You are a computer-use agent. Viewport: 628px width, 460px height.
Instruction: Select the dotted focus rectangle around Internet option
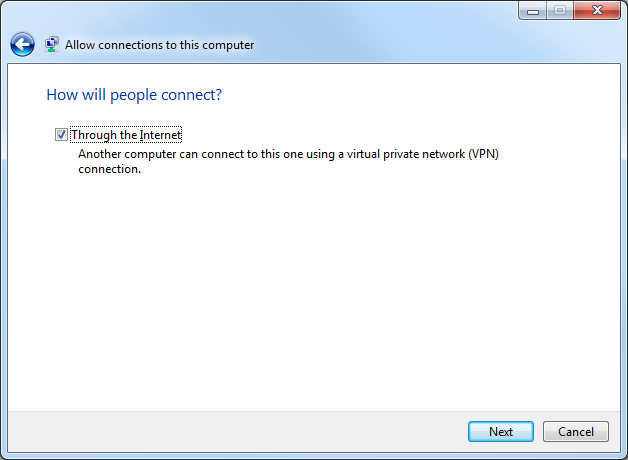coord(126,135)
